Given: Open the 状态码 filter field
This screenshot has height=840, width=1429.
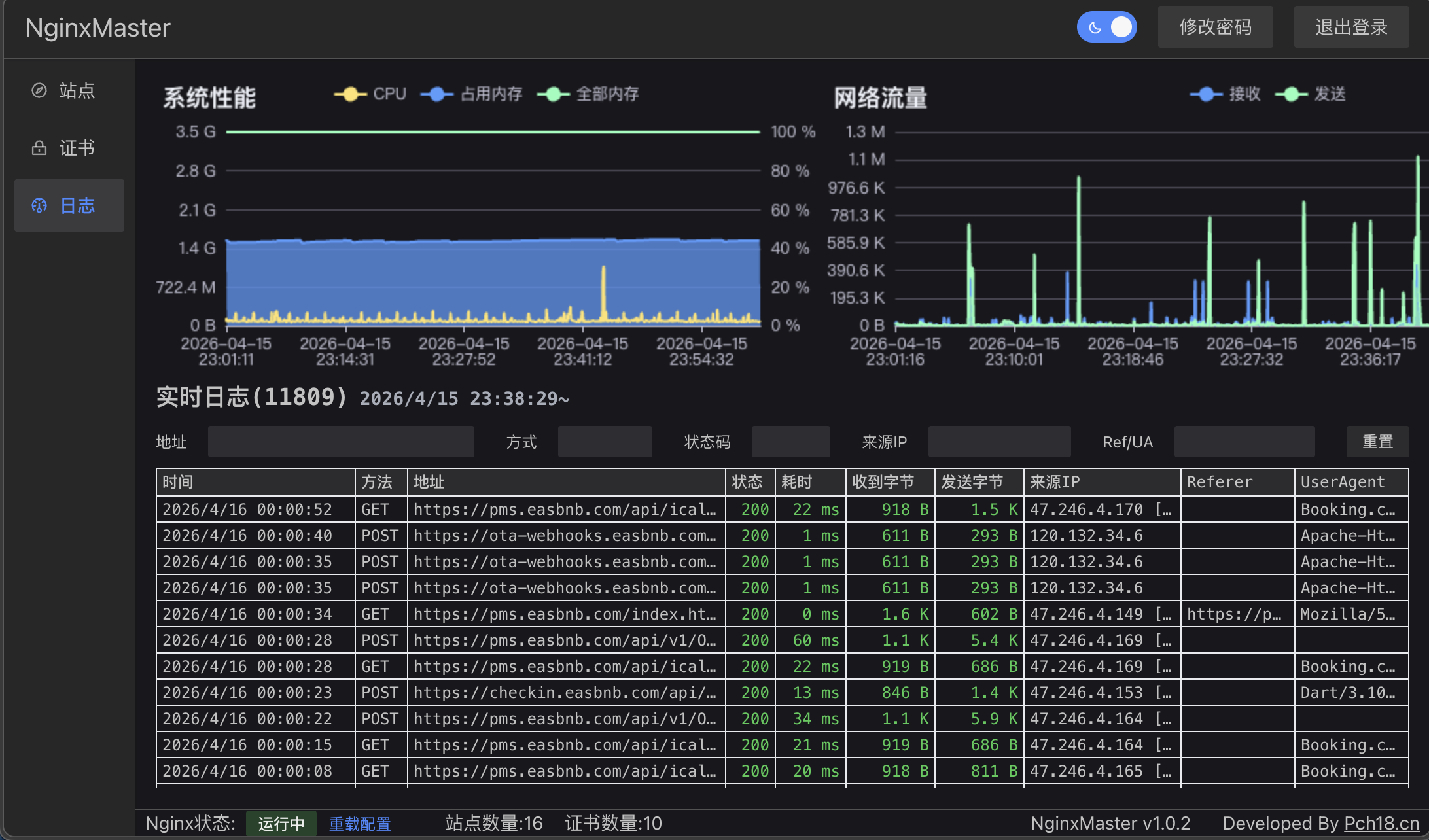Looking at the screenshot, I should click(x=790, y=442).
